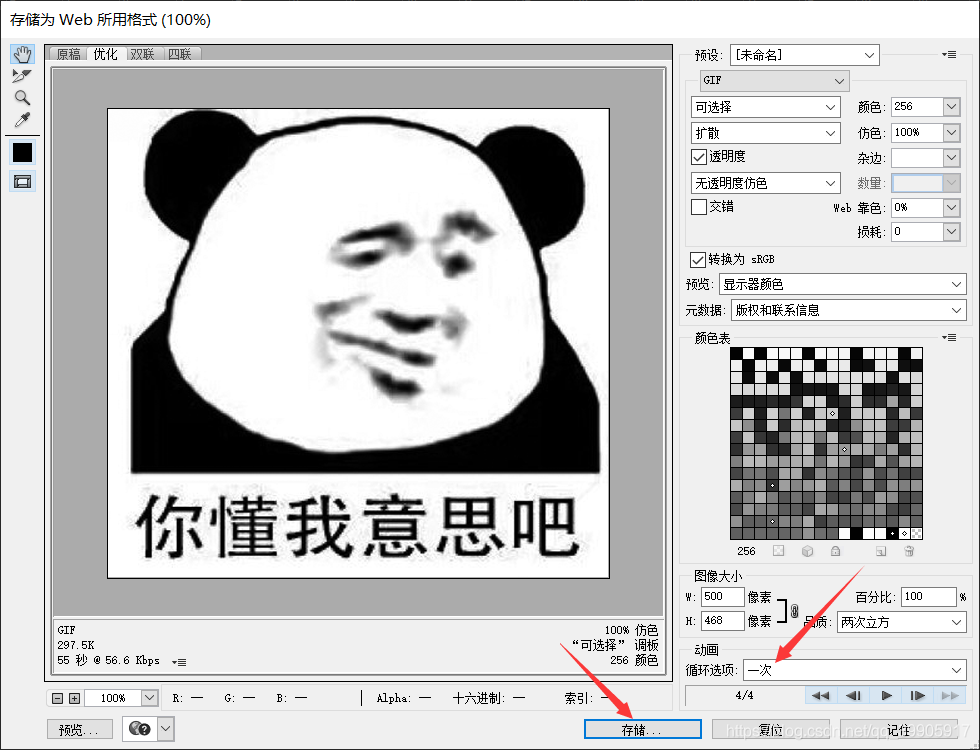The width and height of the screenshot is (980, 750).
Task: Toggle the constrain proportions link icon
Action: 794,610
